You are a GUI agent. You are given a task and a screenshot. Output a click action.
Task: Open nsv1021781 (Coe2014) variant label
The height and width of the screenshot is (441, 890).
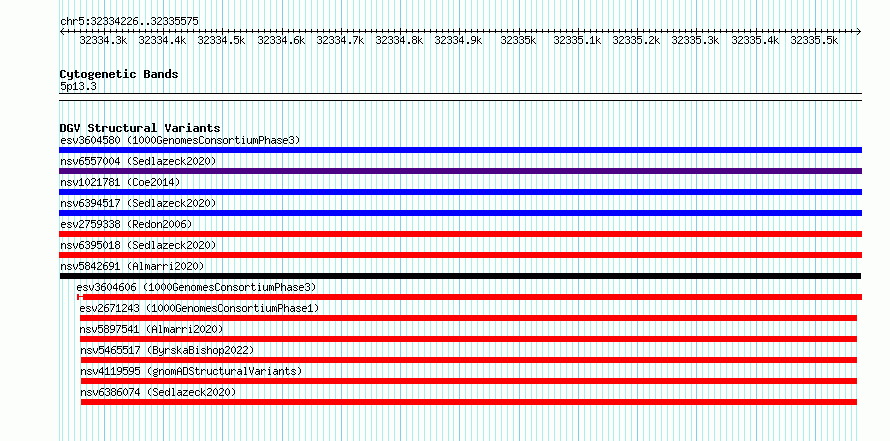120,182
